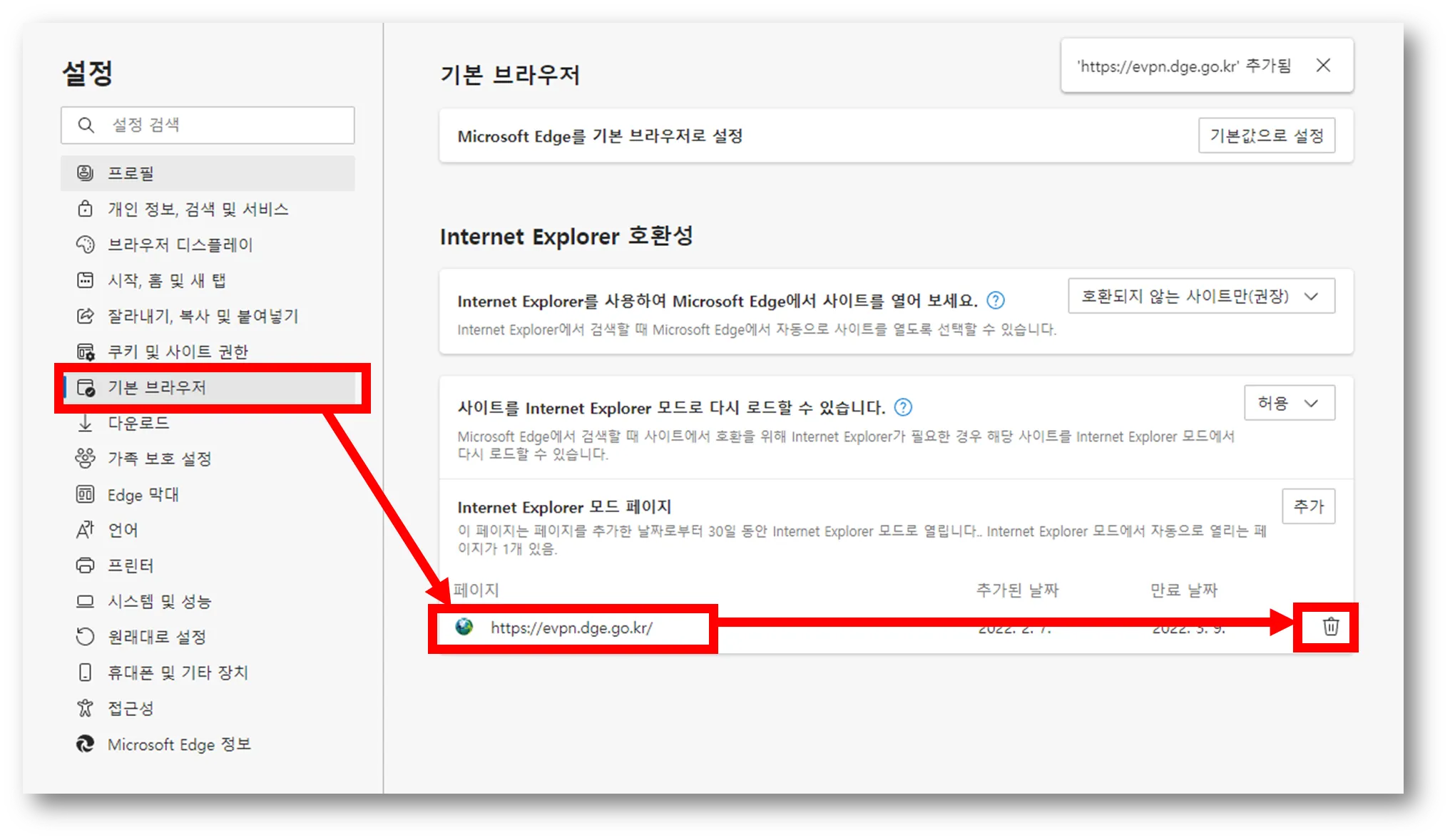The width and height of the screenshot is (1450, 840).
Task: Click the globe icon next to evpn.dge.go.kr
Action: 464,627
